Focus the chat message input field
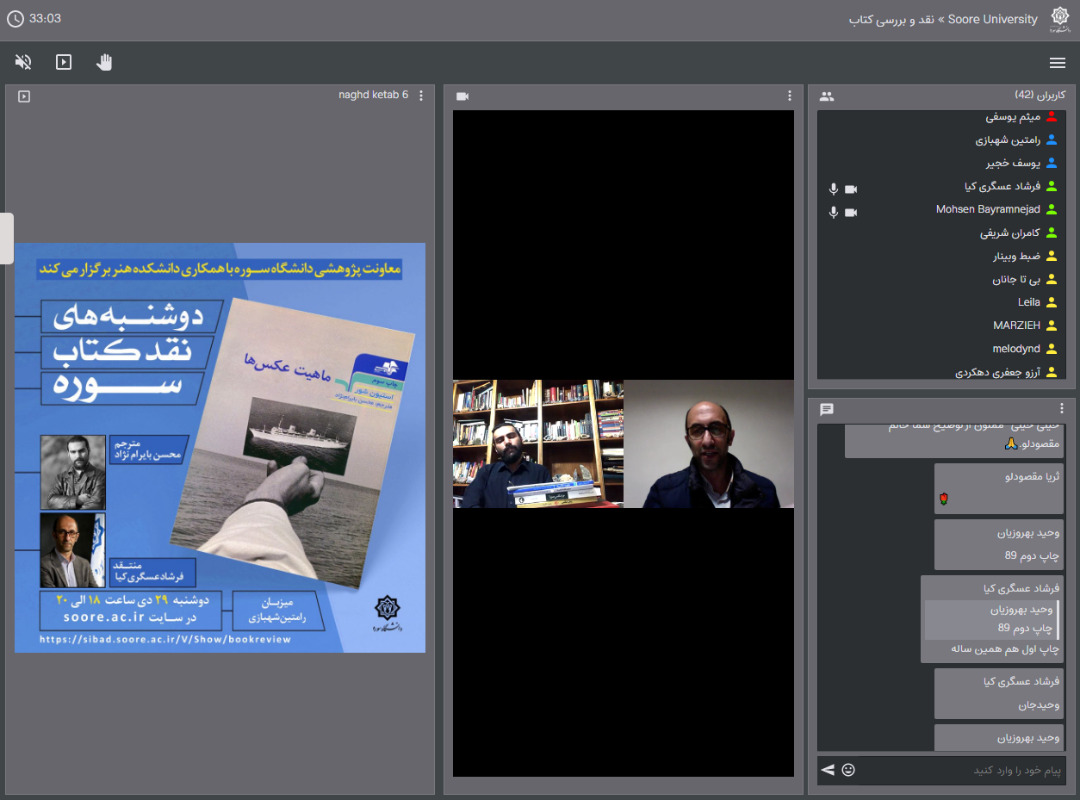This screenshot has width=1080, height=800. pyautogui.click(x=961, y=770)
